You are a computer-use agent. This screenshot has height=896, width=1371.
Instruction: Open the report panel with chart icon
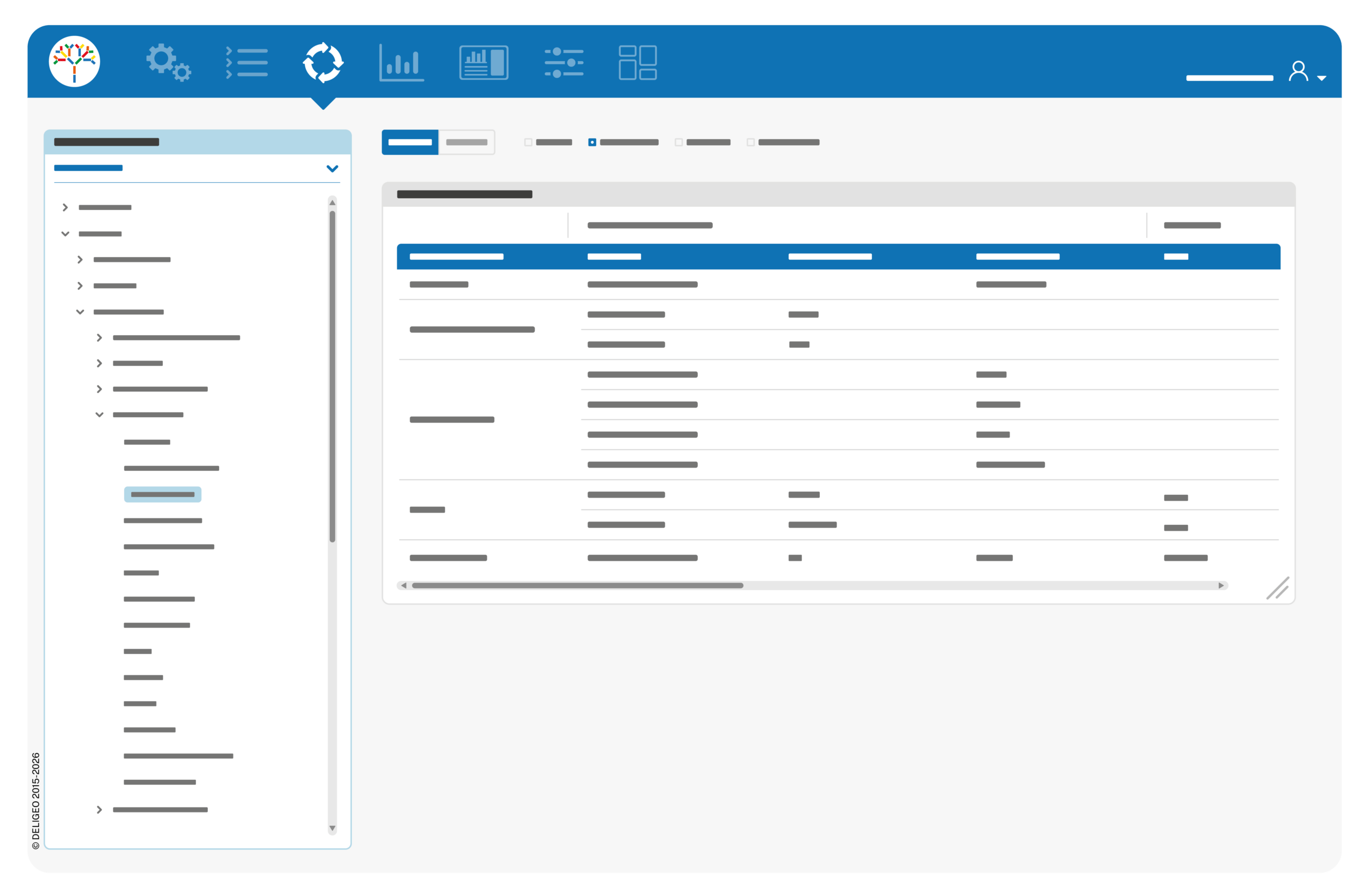tap(484, 62)
